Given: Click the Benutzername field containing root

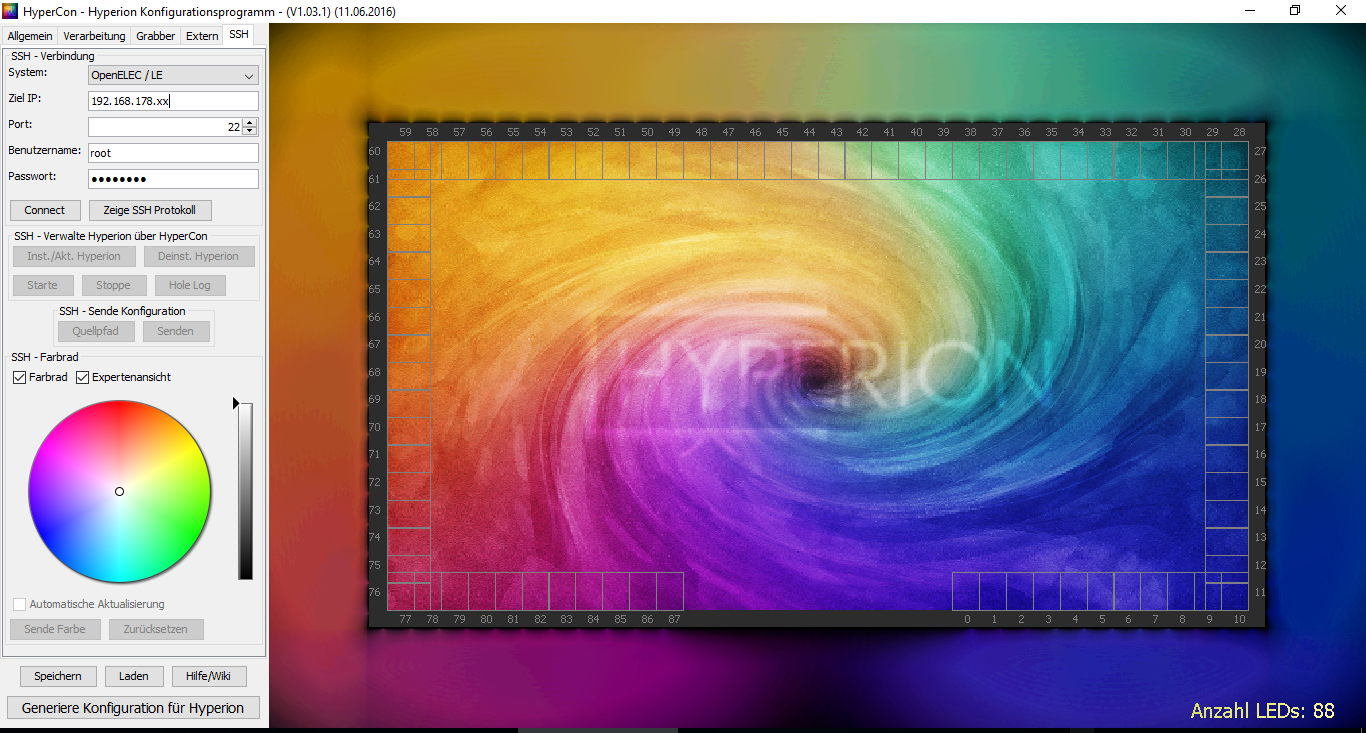Looking at the screenshot, I should click(173, 153).
